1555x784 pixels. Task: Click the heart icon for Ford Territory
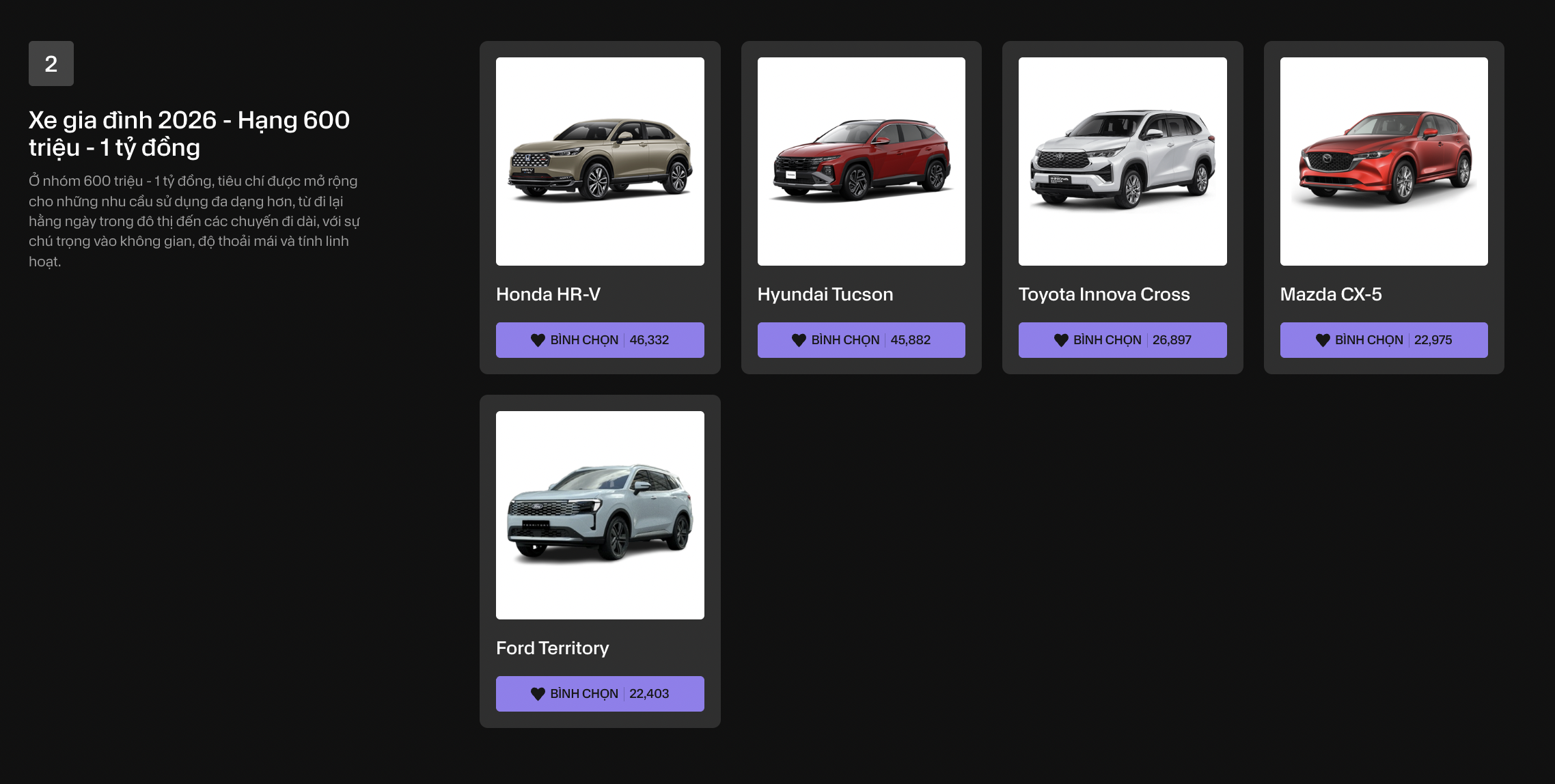[x=538, y=694]
